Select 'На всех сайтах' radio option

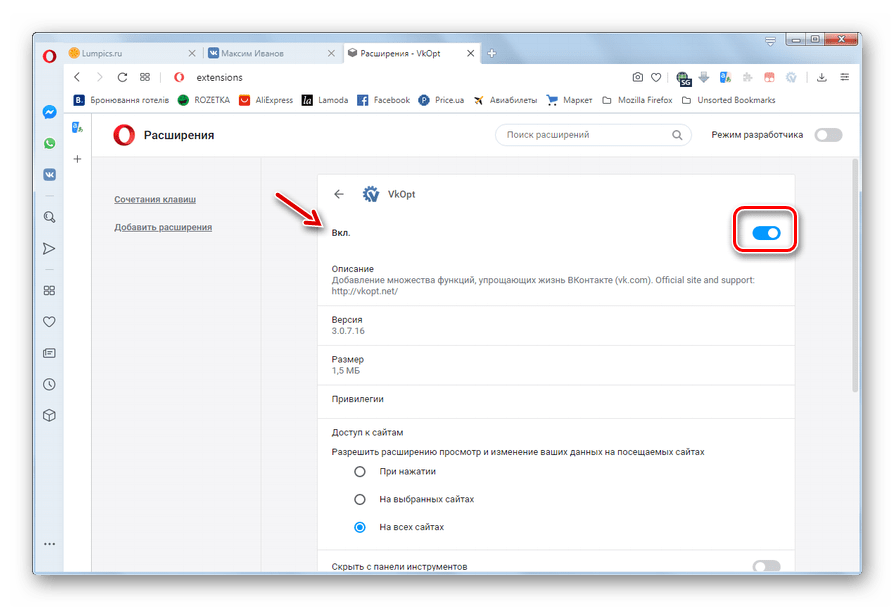coord(360,527)
